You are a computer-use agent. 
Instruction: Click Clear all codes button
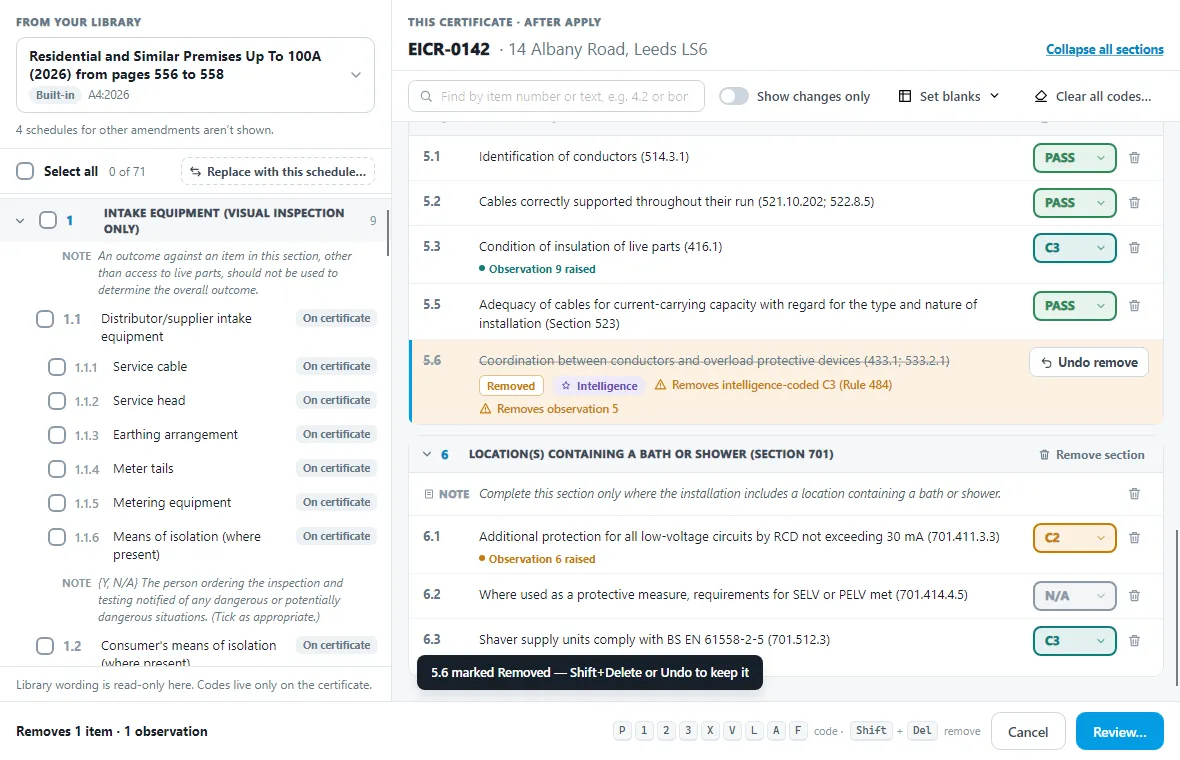[x=1093, y=96]
